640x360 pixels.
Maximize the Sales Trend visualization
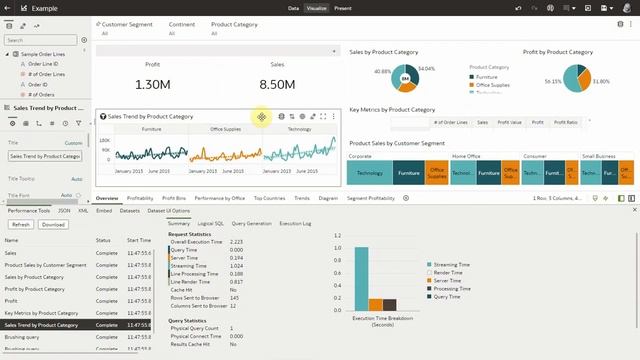[x=323, y=116]
